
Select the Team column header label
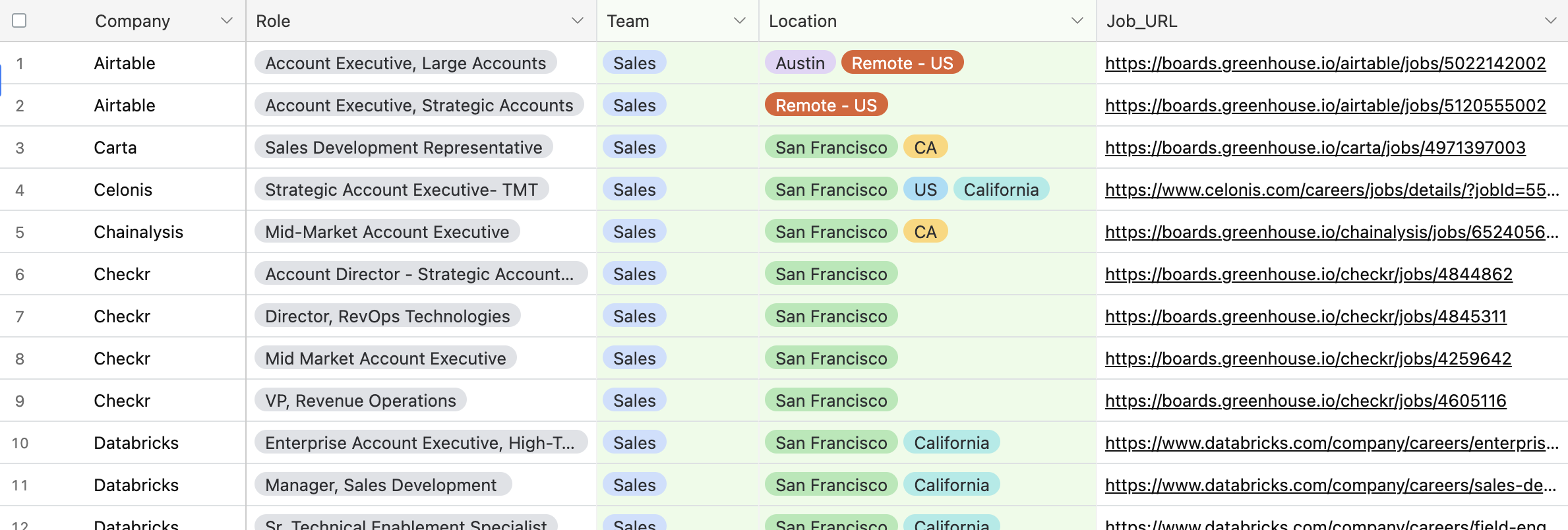[628, 21]
